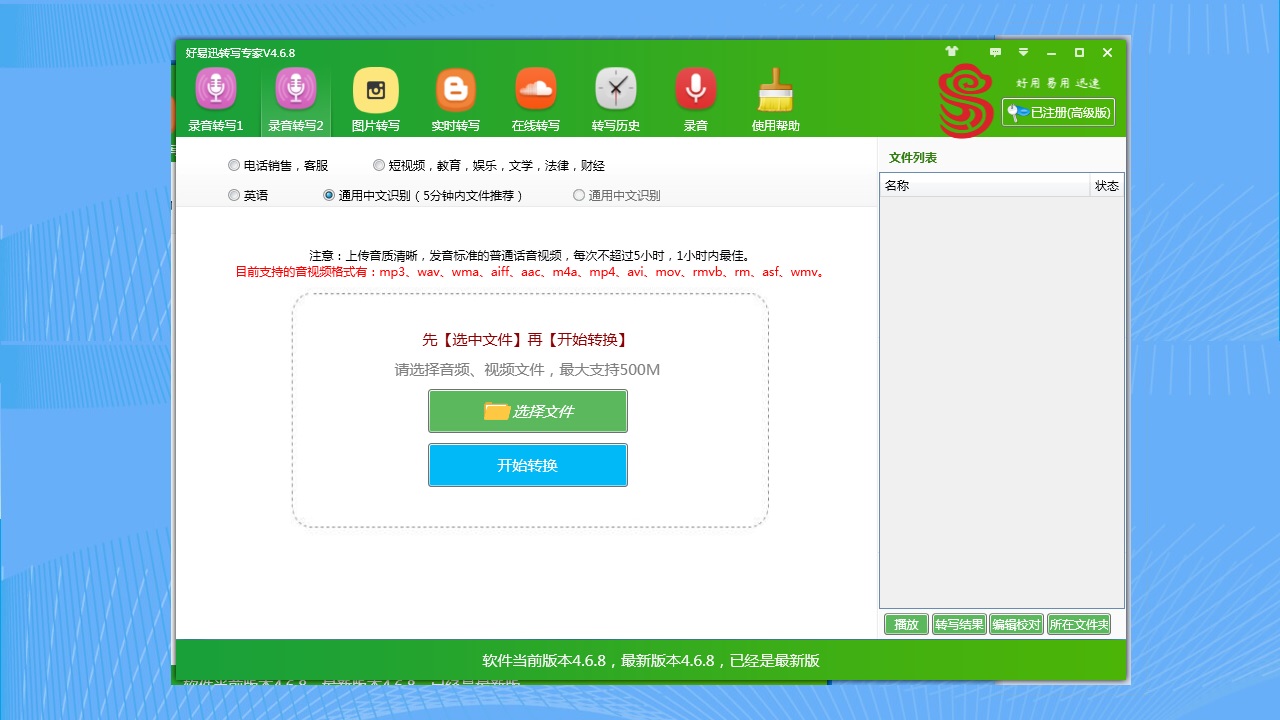Viewport: 1280px width, 720px height.
Task: Select the 图片转写 image transcription icon
Action: tap(375, 97)
